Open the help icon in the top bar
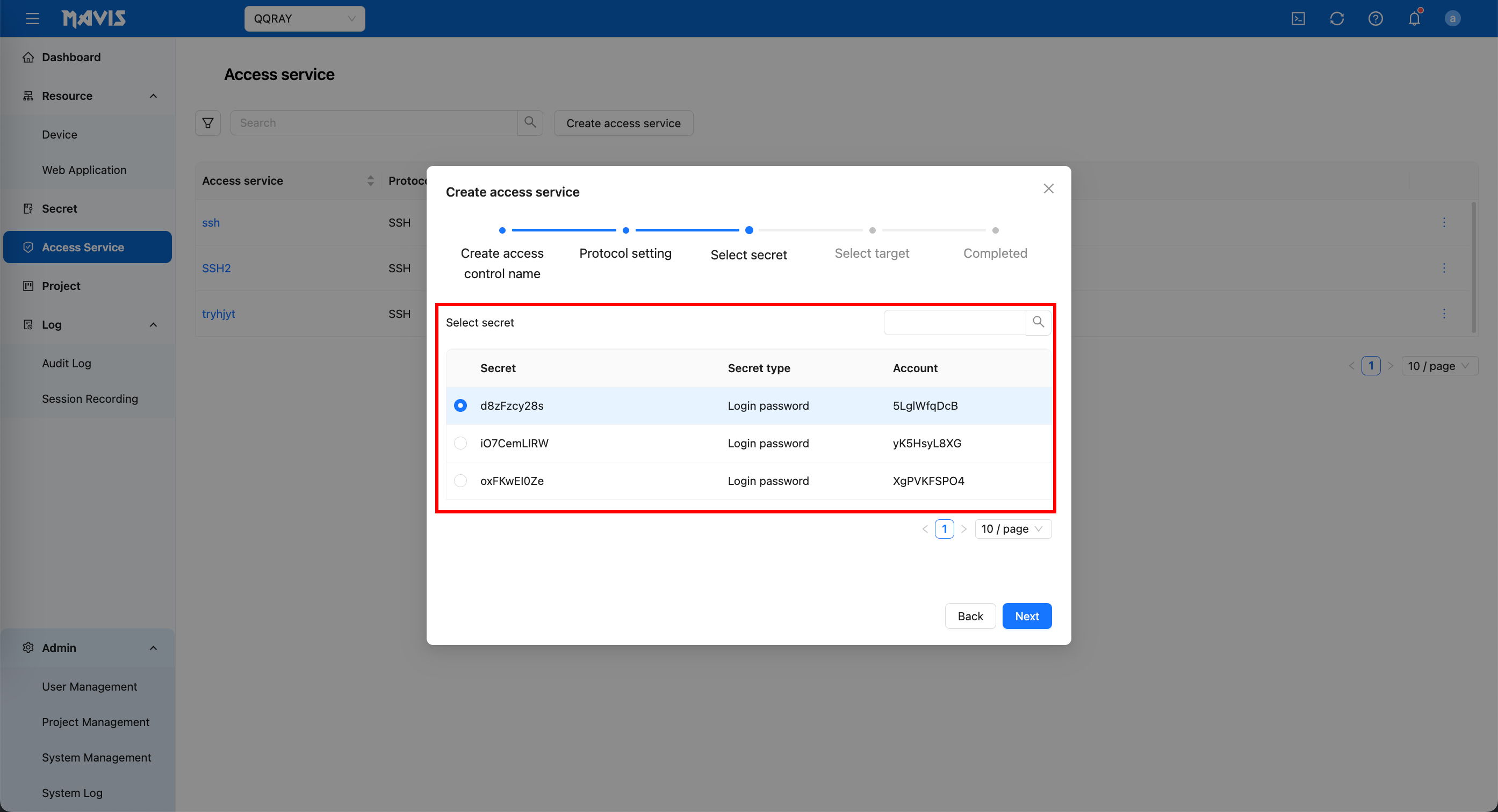Image resolution: width=1498 pixels, height=812 pixels. pyautogui.click(x=1375, y=18)
